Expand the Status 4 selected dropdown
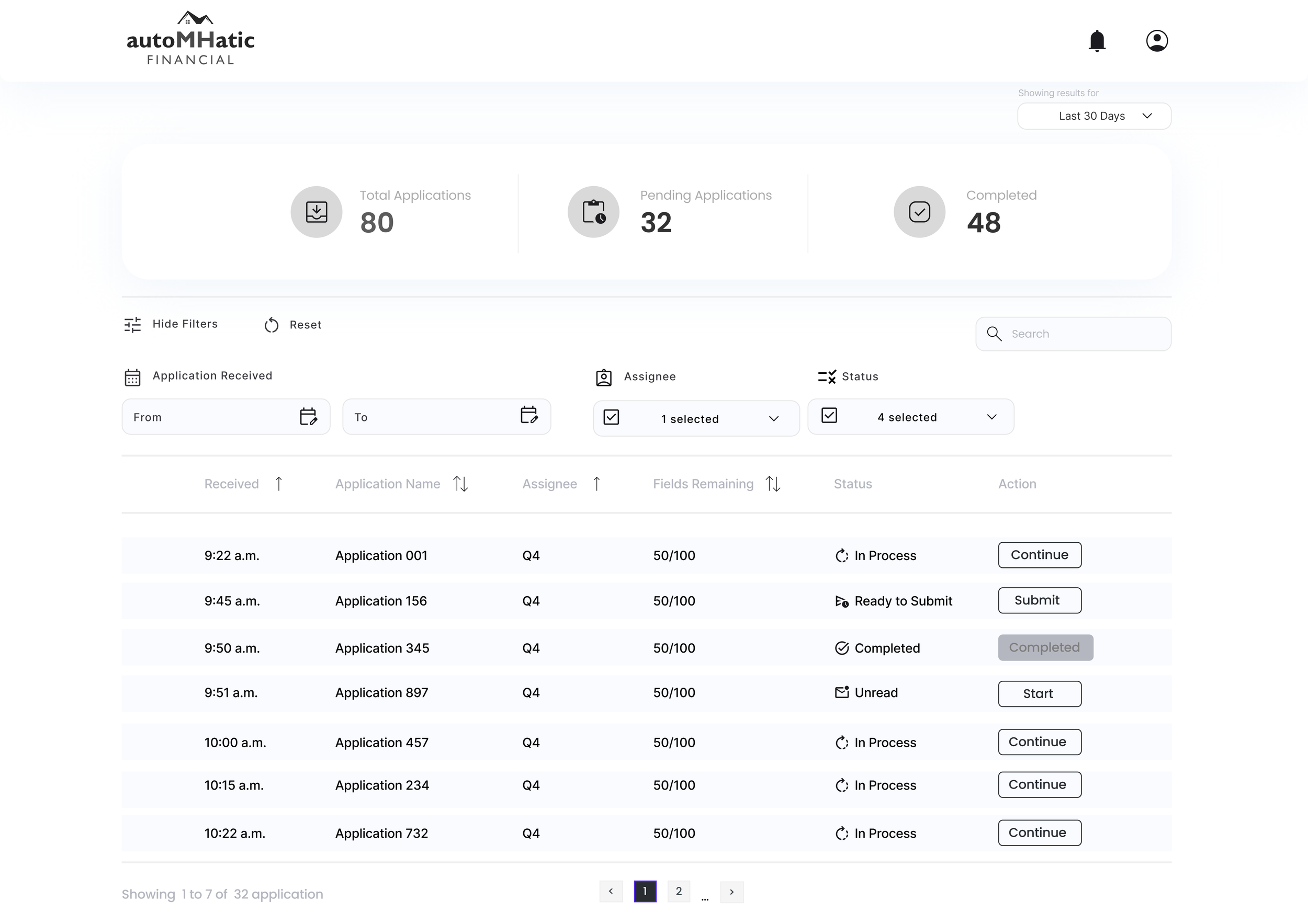The height and width of the screenshot is (924, 1308). pyautogui.click(x=910, y=417)
